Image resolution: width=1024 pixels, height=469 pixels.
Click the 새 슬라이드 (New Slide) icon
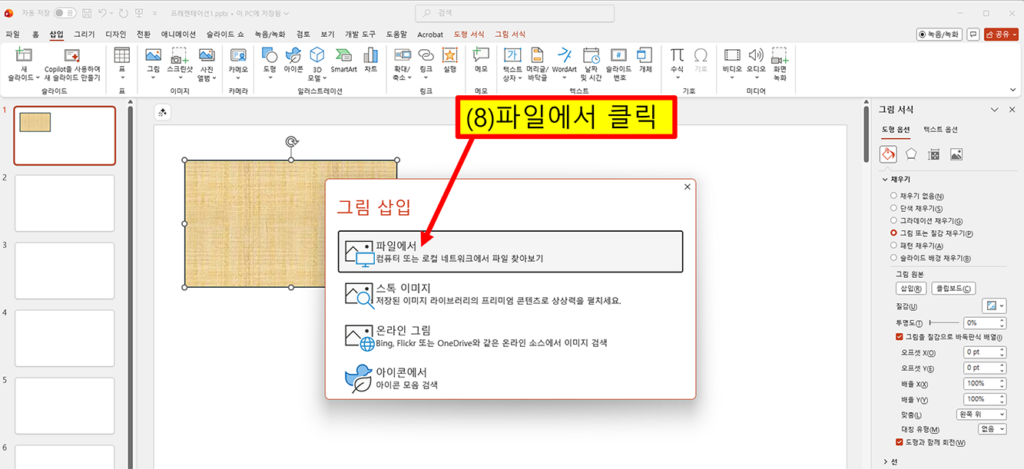pyautogui.click(x=23, y=56)
